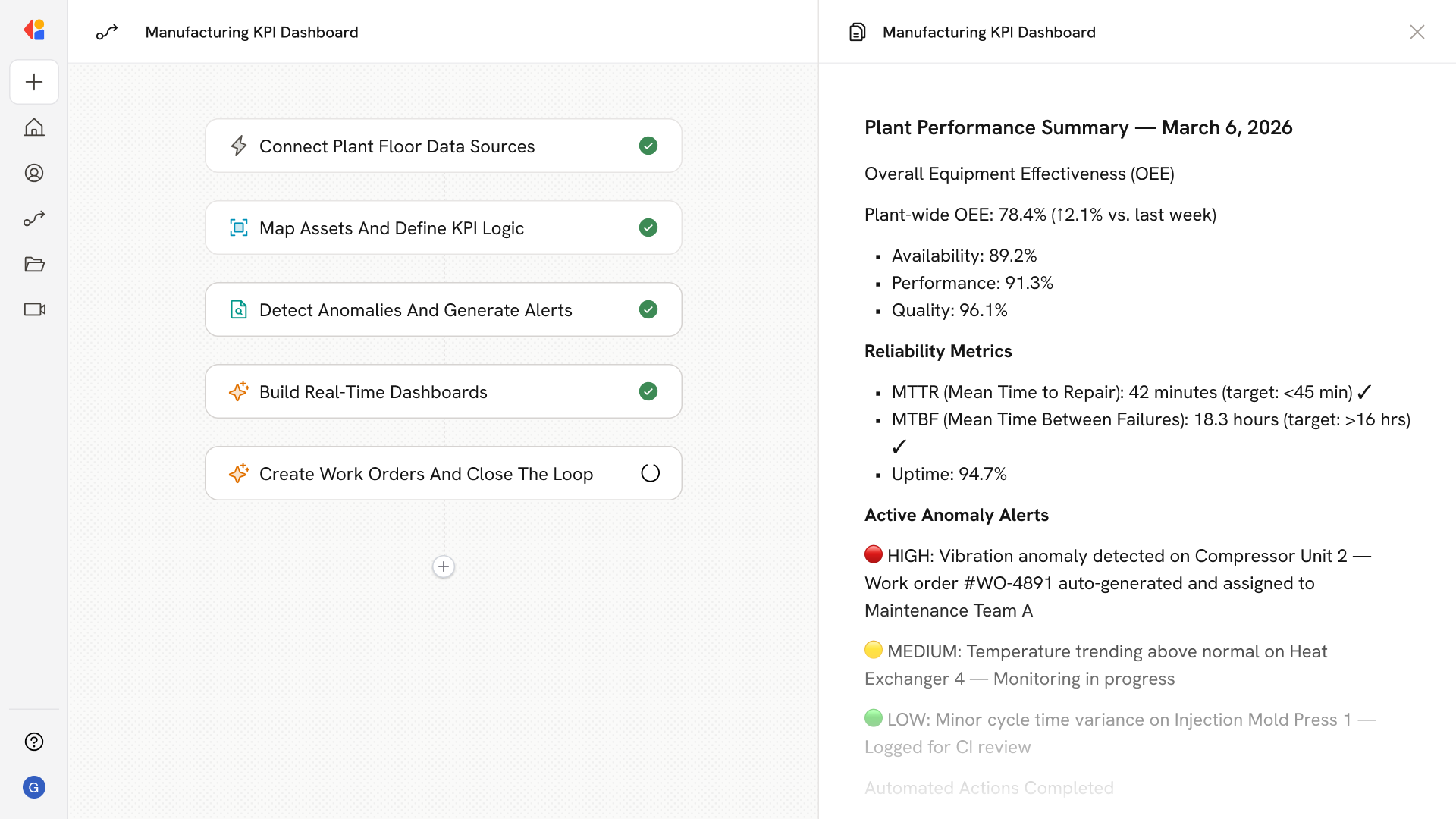Open the video camera icon in sidebar
This screenshot has width=1456, height=819.
coord(34,309)
